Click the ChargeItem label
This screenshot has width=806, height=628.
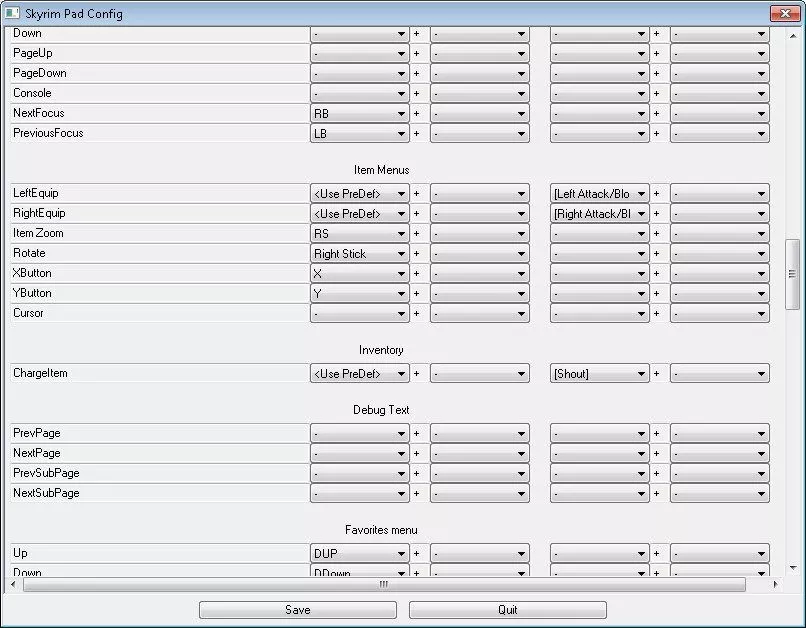coord(40,373)
